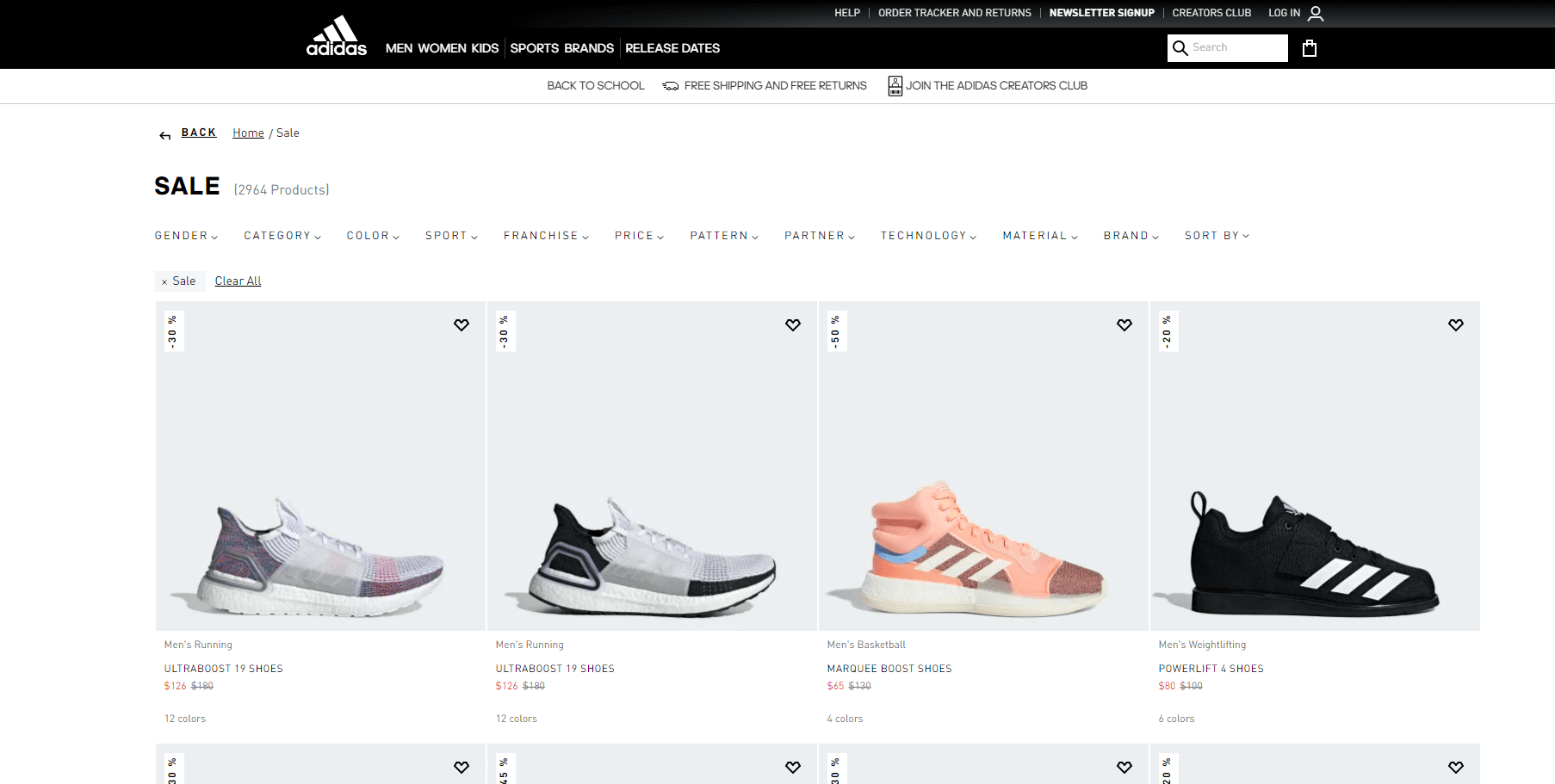Viewport: 1555px width, 784px height.
Task: Open the Price filter dropdown
Action: (640, 236)
